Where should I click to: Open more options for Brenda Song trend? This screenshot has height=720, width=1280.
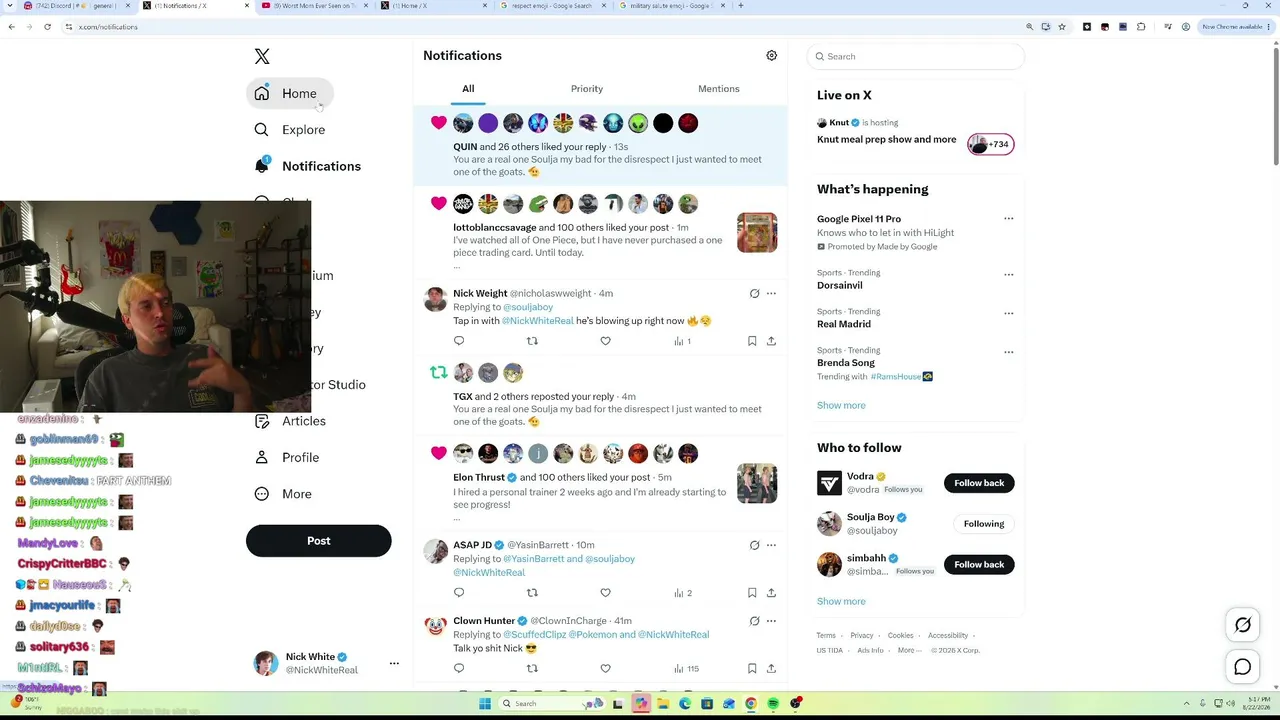(x=1008, y=352)
